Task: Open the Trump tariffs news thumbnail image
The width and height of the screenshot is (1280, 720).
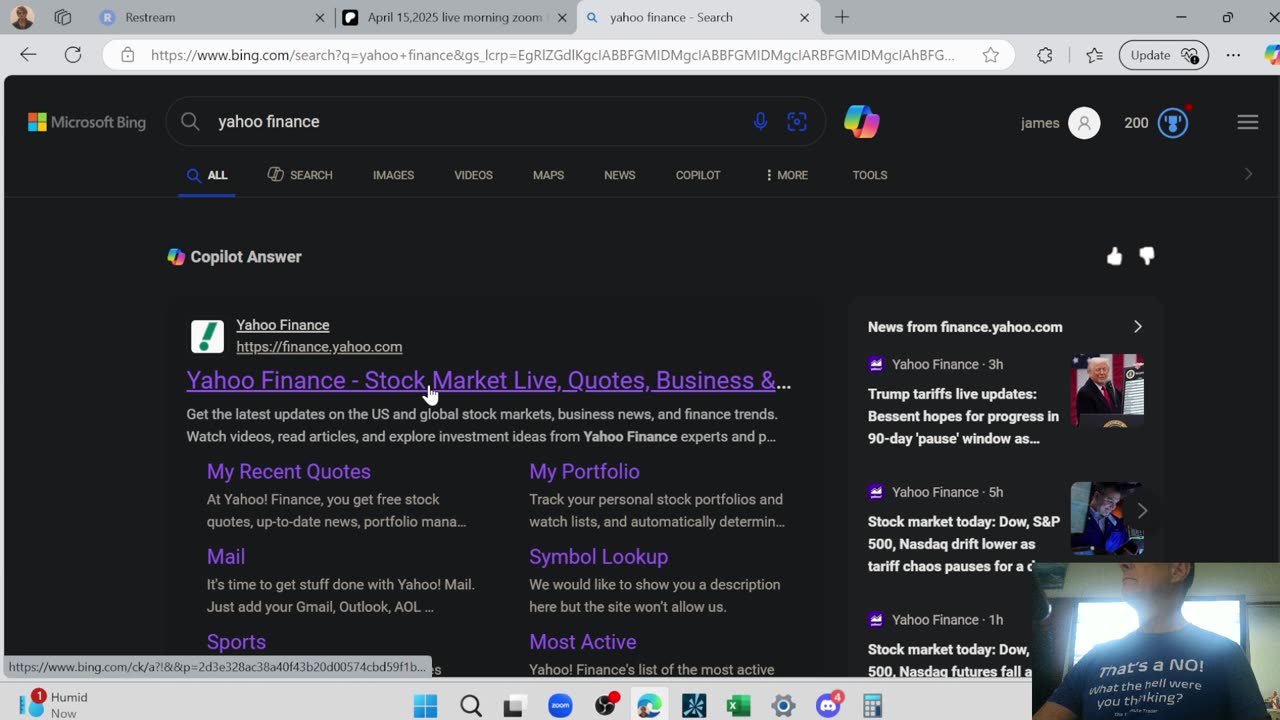Action: pos(1107,390)
